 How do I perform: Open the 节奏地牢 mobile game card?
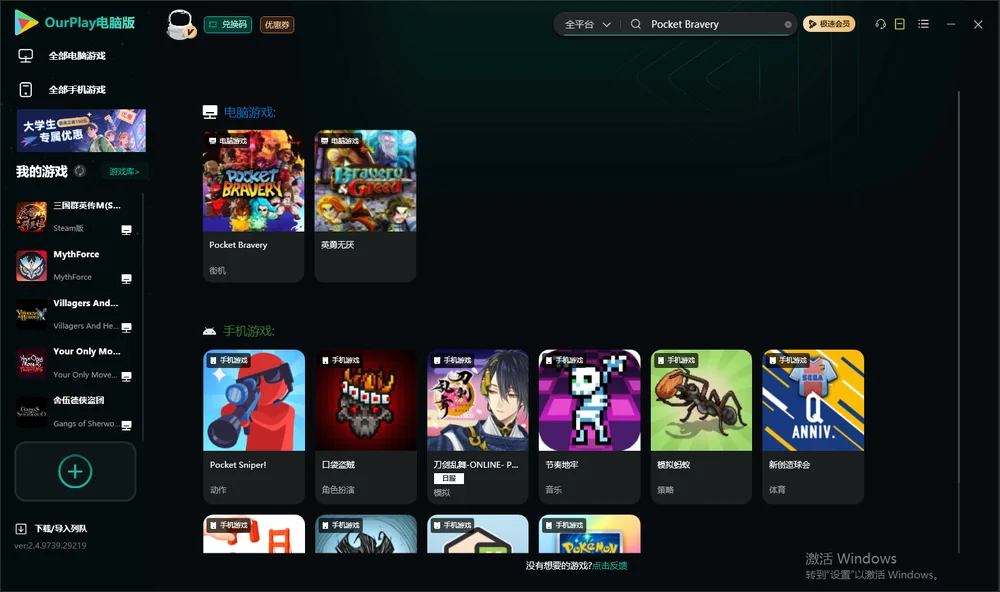coord(589,426)
